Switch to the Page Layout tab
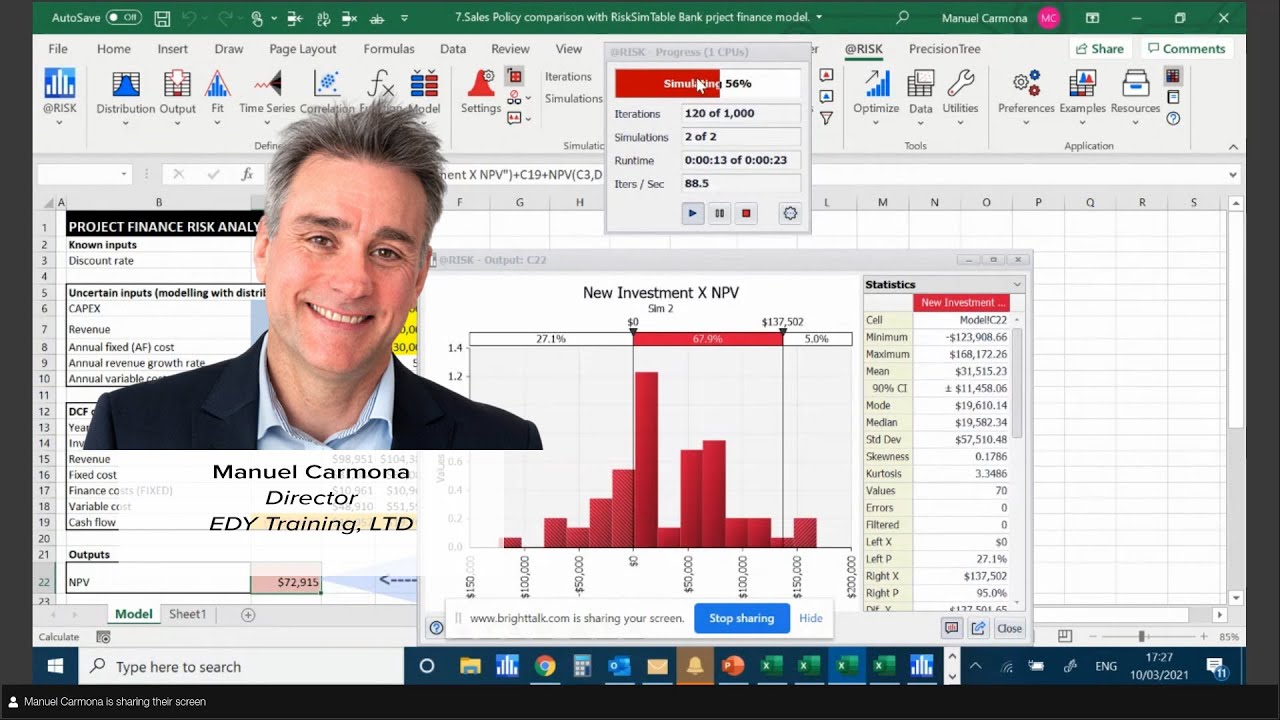The width and height of the screenshot is (1280, 720). [303, 49]
